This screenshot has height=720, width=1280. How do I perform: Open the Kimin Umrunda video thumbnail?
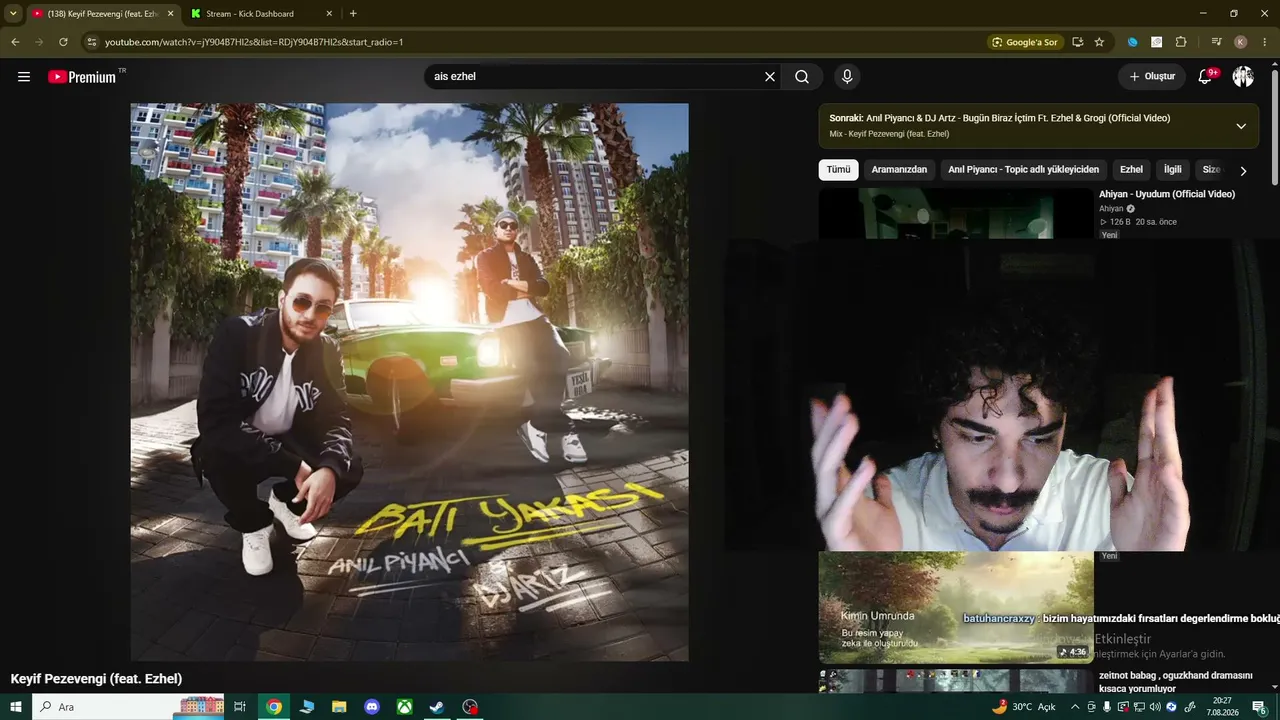point(956,608)
